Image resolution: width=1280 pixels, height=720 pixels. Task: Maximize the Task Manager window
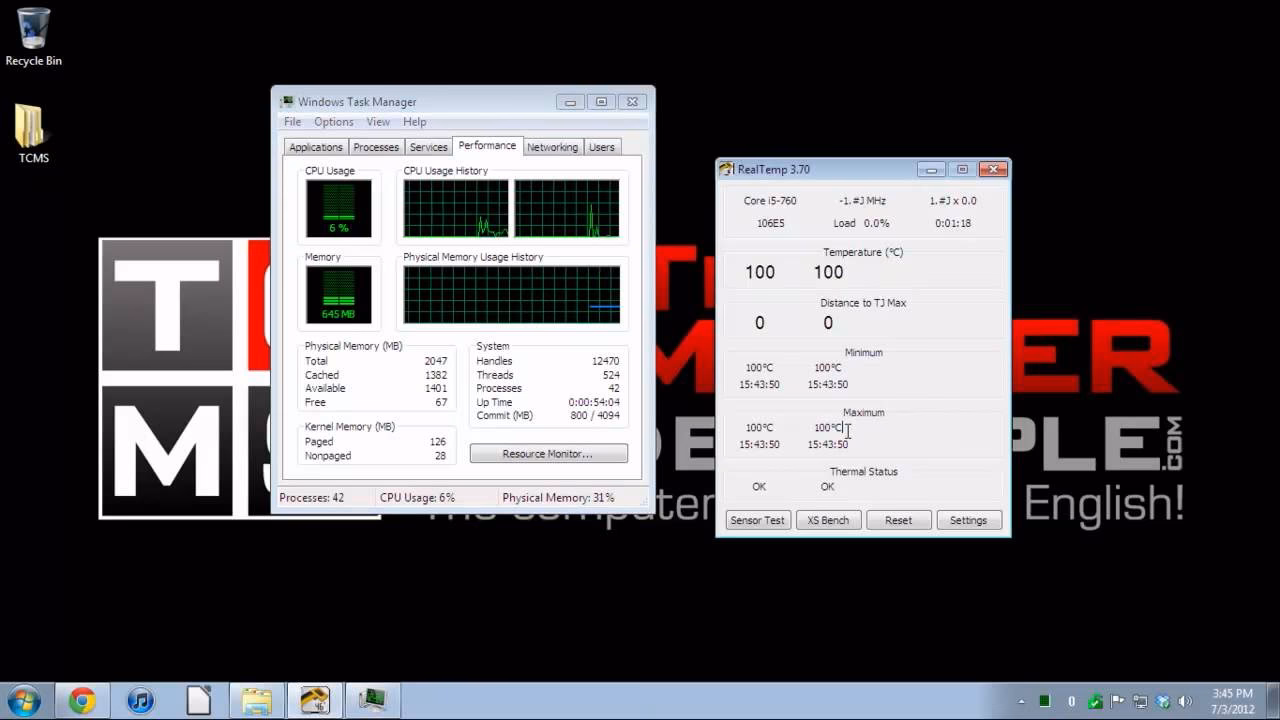click(x=601, y=102)
